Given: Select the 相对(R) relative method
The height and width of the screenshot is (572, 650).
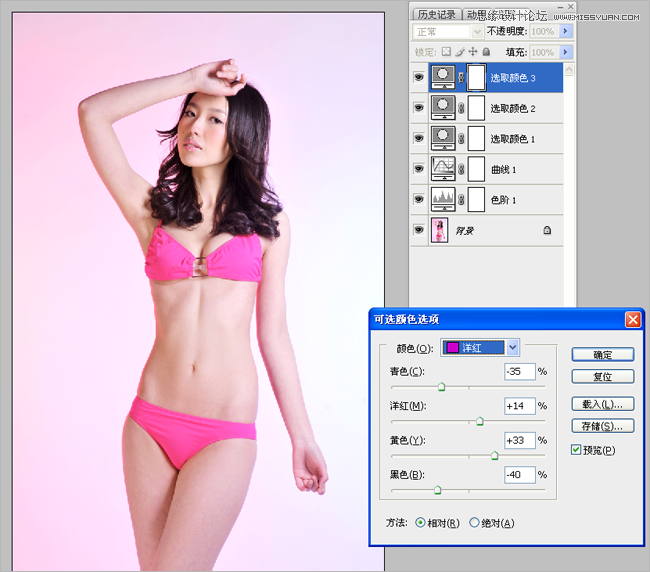Looking at the screenshot, I should click(420, 523).
